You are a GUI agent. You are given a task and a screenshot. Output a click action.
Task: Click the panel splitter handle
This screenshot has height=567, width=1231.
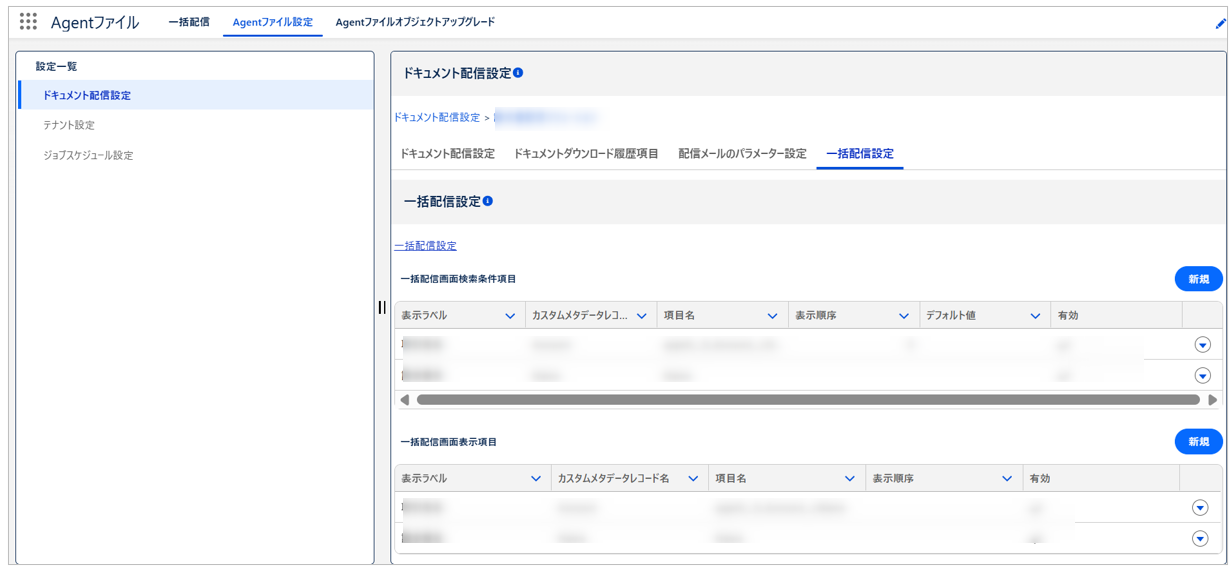click(382, 307)
